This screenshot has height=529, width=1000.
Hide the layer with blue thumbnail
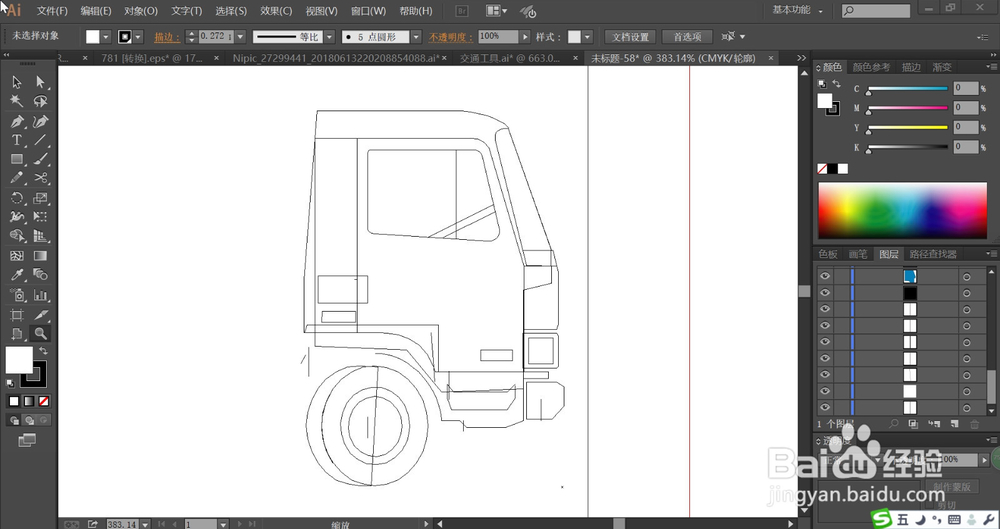click(x=825, y=276)
